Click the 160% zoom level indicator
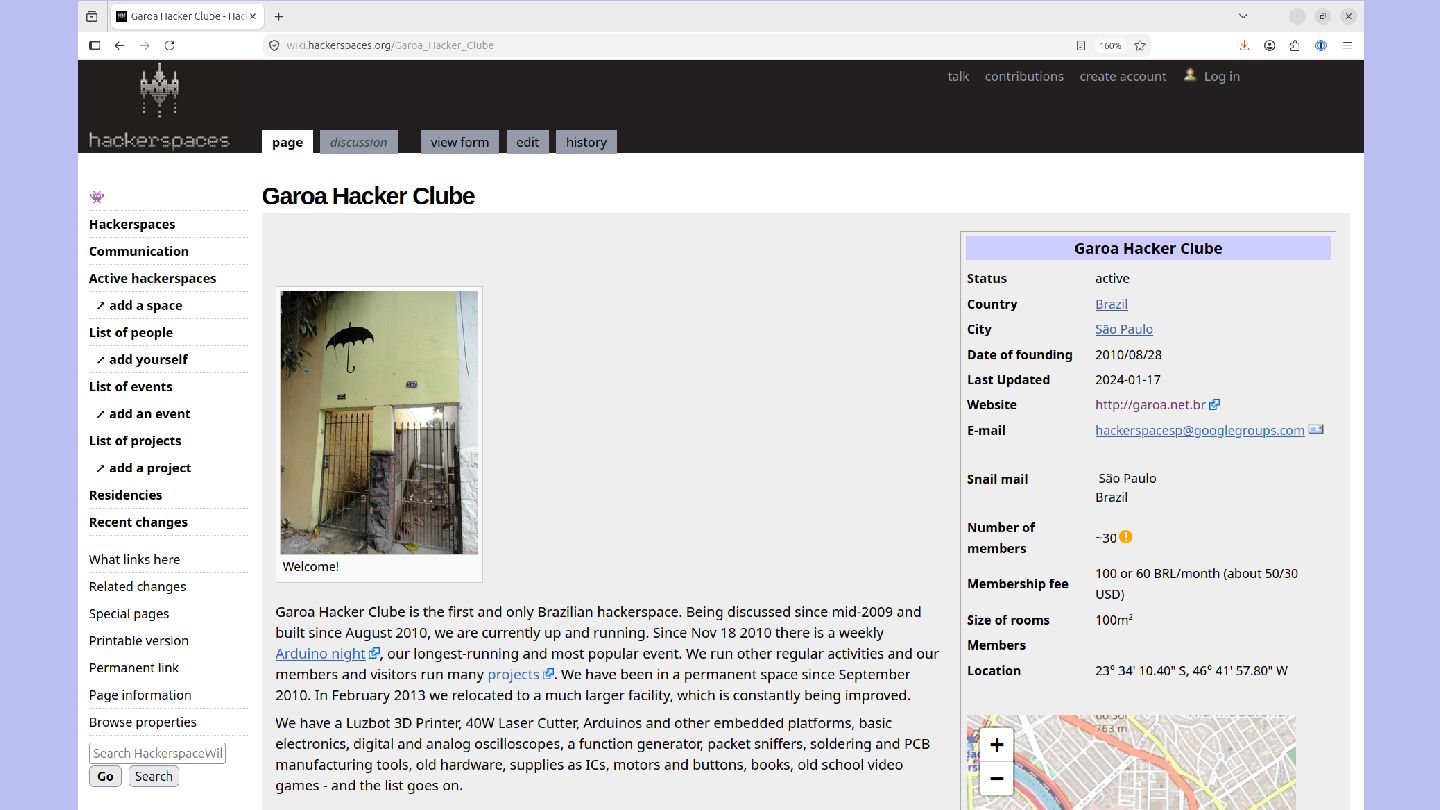 pos(1110,45)
